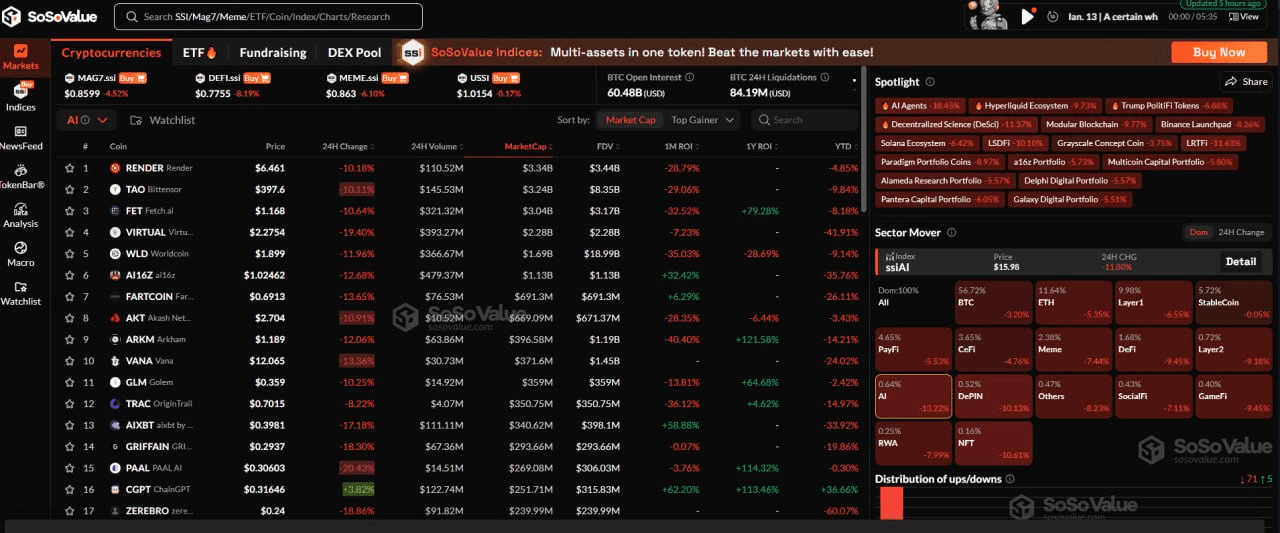Open the AI Agents spotlight tag

919,105
